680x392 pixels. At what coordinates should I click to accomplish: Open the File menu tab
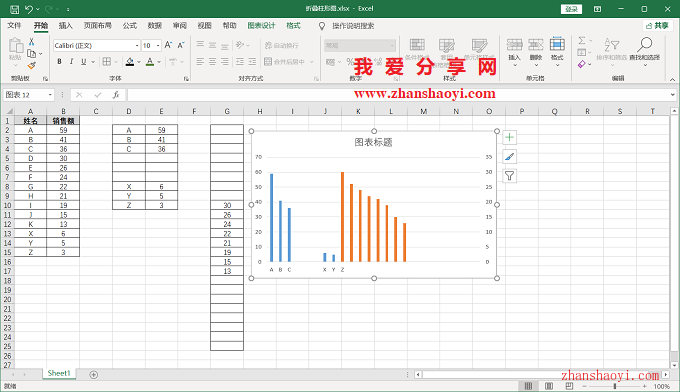(x=14, y=26)
